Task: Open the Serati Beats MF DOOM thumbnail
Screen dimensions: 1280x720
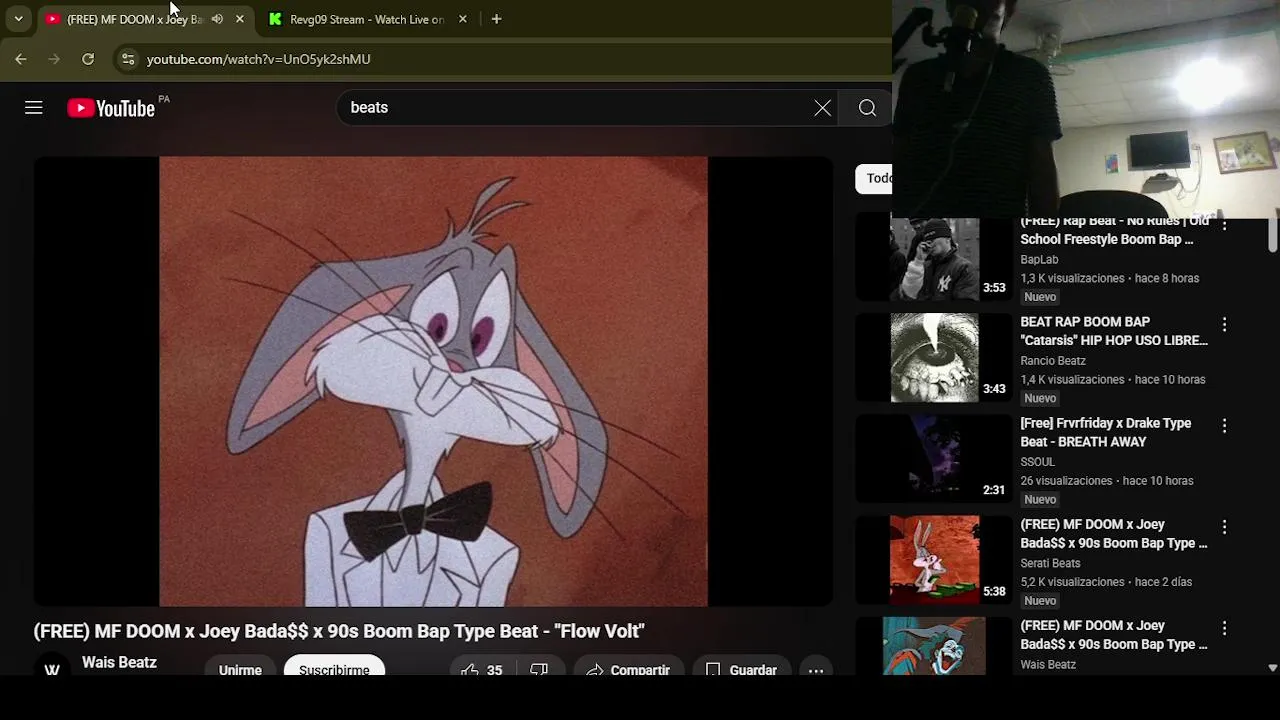Action: click(935, 560)
